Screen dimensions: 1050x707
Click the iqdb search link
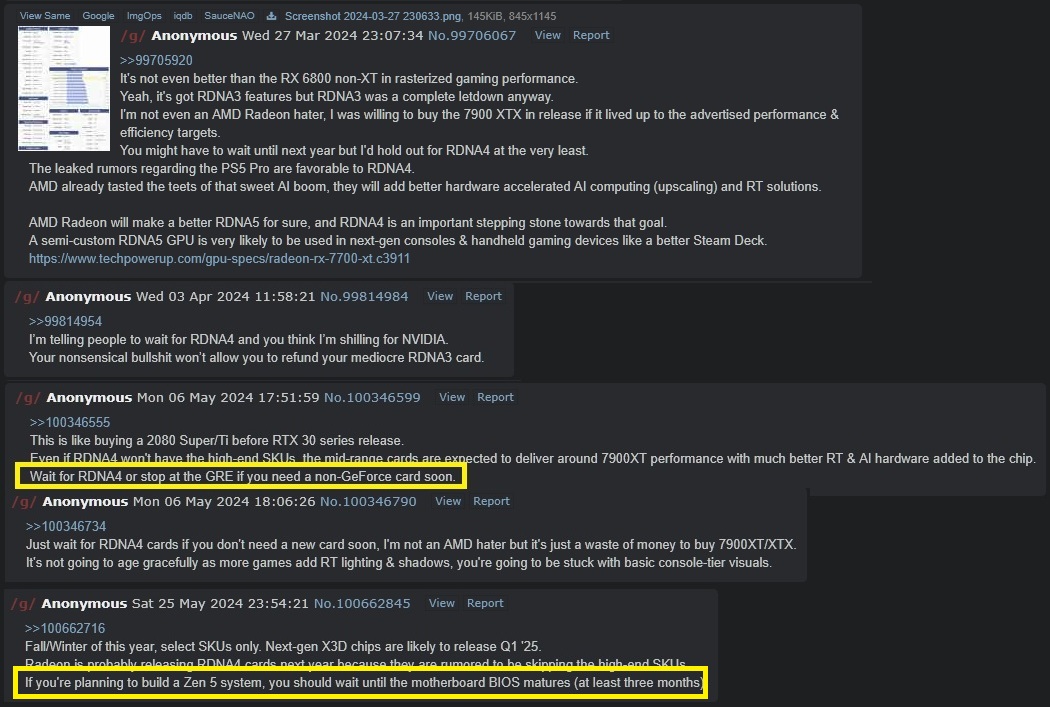click(x=183, y=15)
